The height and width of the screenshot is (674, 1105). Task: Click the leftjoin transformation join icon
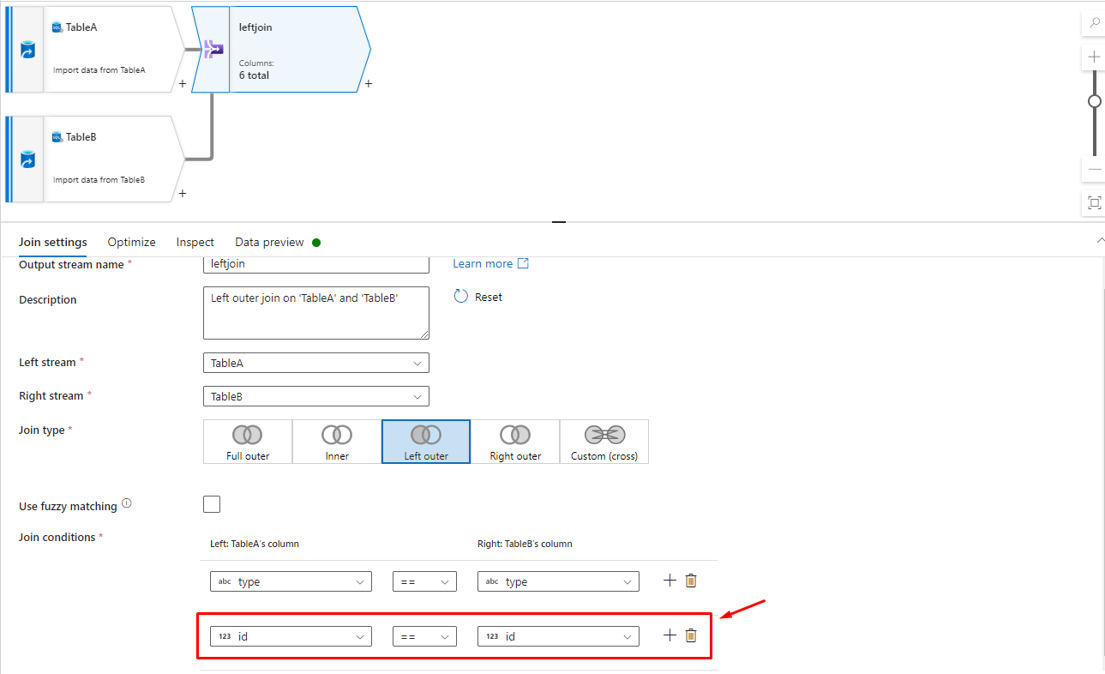click(x=213, y=49)
